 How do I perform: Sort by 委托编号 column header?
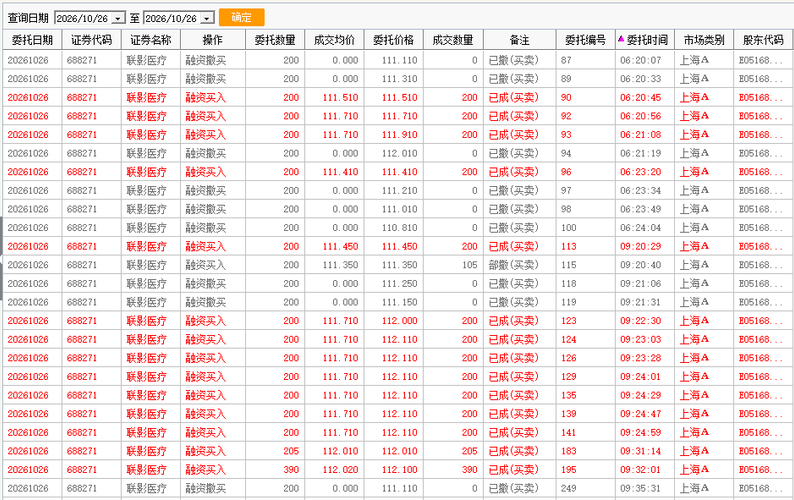[x=586, y=40]
